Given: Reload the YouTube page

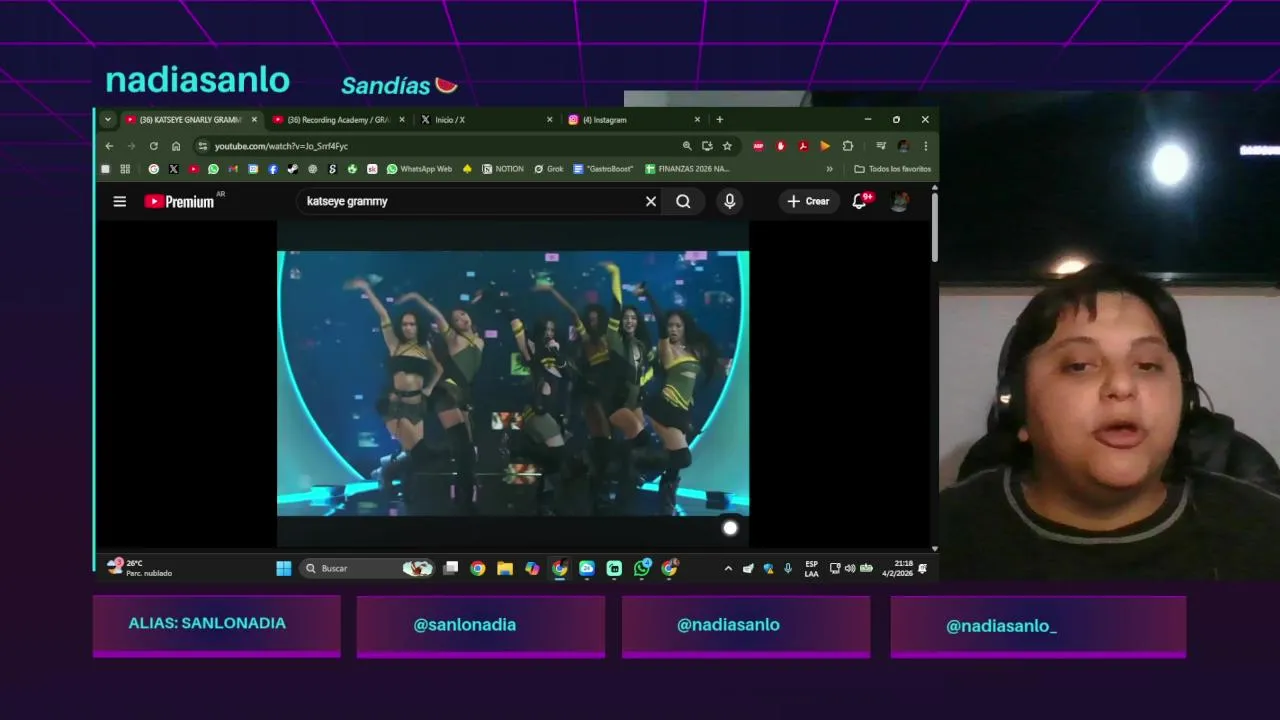Looking at the screenshot, I should click(153, 146).
